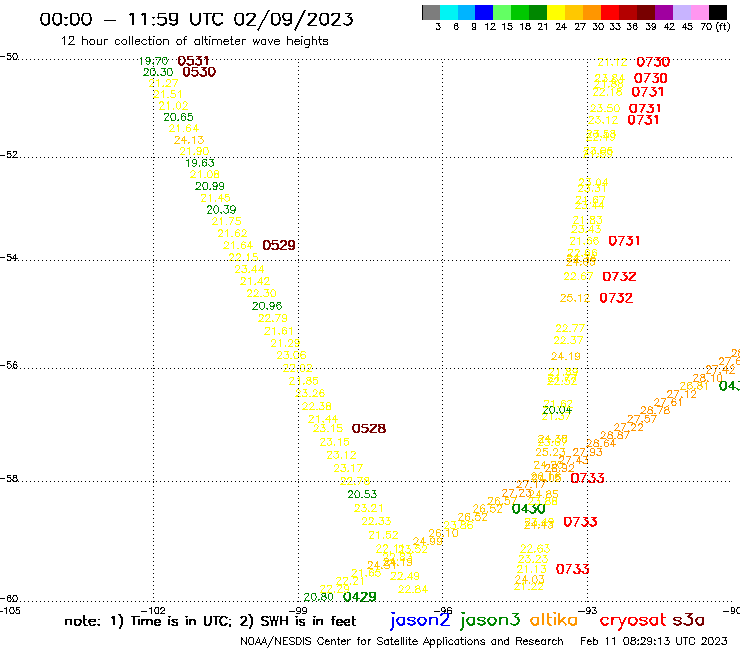Click the 24.03 wave height value

(x=530, y=579)
